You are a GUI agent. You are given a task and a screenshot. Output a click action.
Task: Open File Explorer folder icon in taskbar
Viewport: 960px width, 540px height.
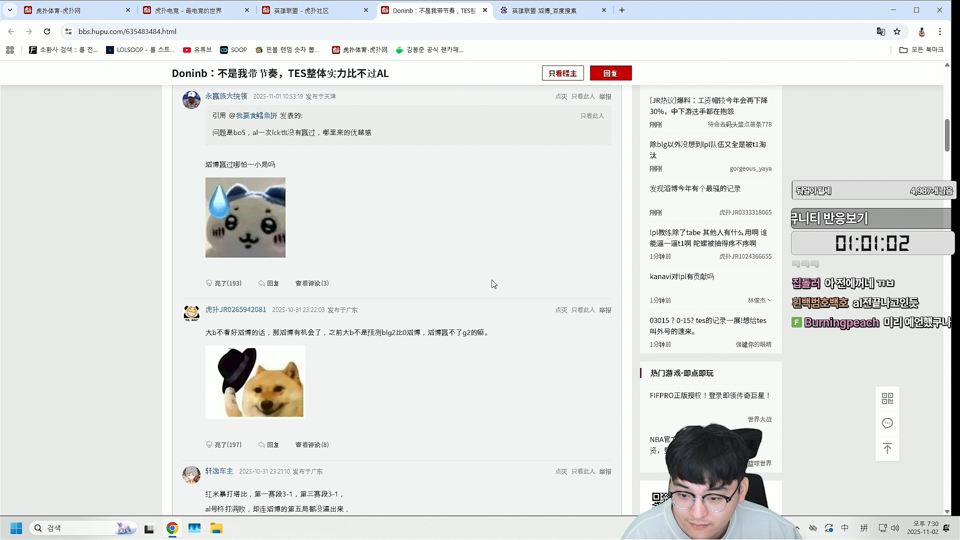216,528
